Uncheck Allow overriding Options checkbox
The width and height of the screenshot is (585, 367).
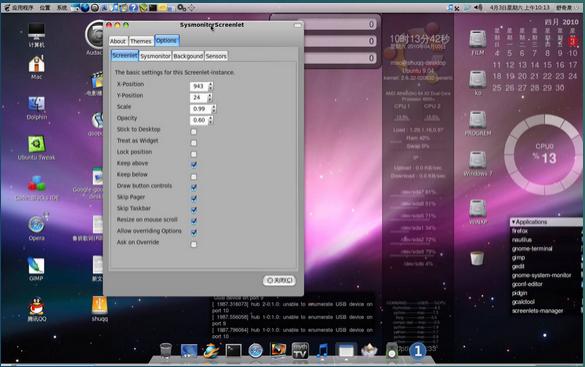pyautogui.click(x=194, y=232)
